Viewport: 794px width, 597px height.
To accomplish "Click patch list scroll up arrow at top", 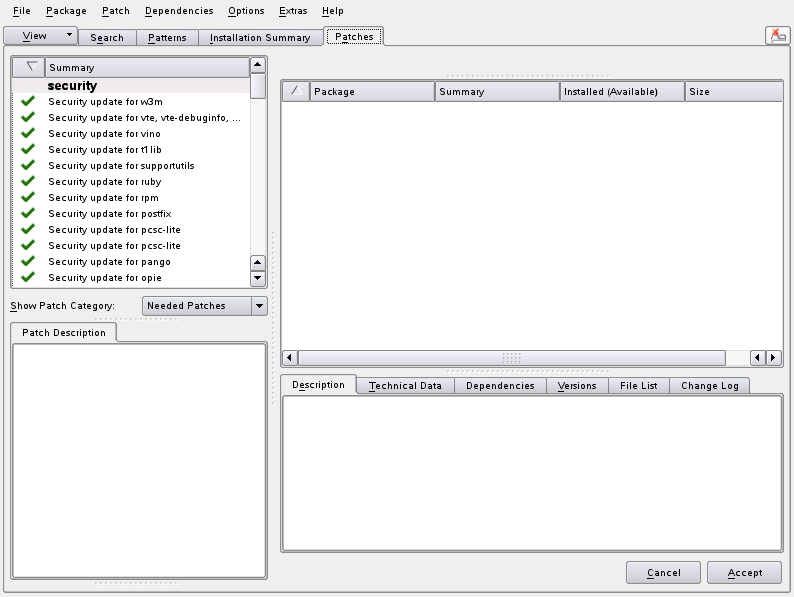I will (x=258, y=65).
